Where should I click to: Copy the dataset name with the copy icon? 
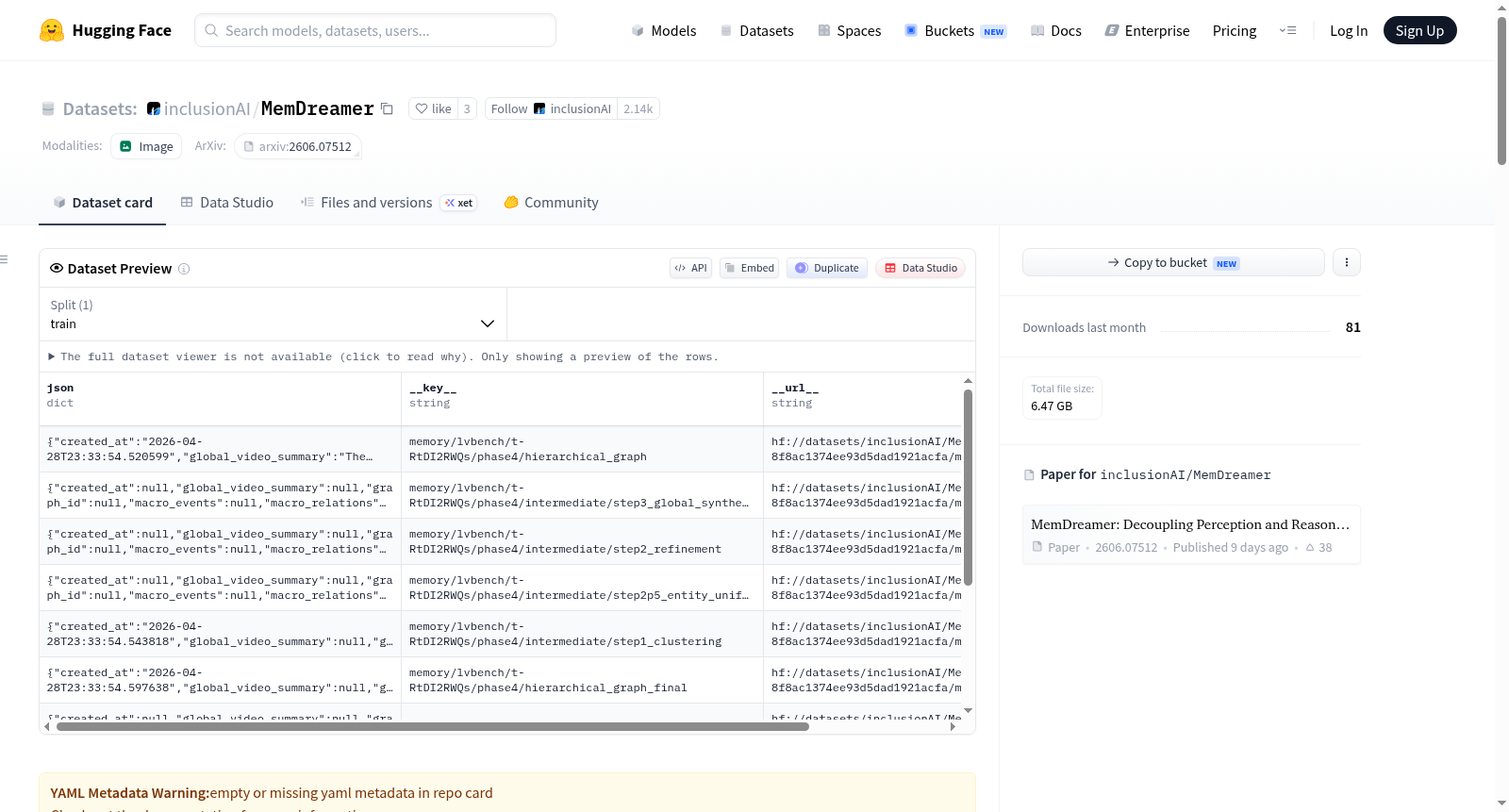(x=387, y=108)
